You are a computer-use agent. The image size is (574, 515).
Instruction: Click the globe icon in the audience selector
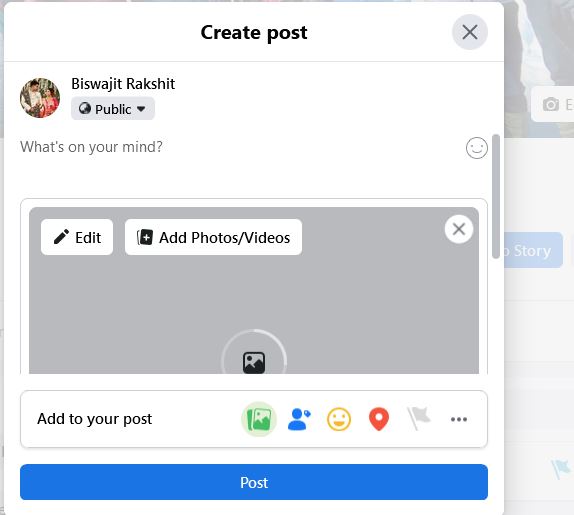(85, 108)
